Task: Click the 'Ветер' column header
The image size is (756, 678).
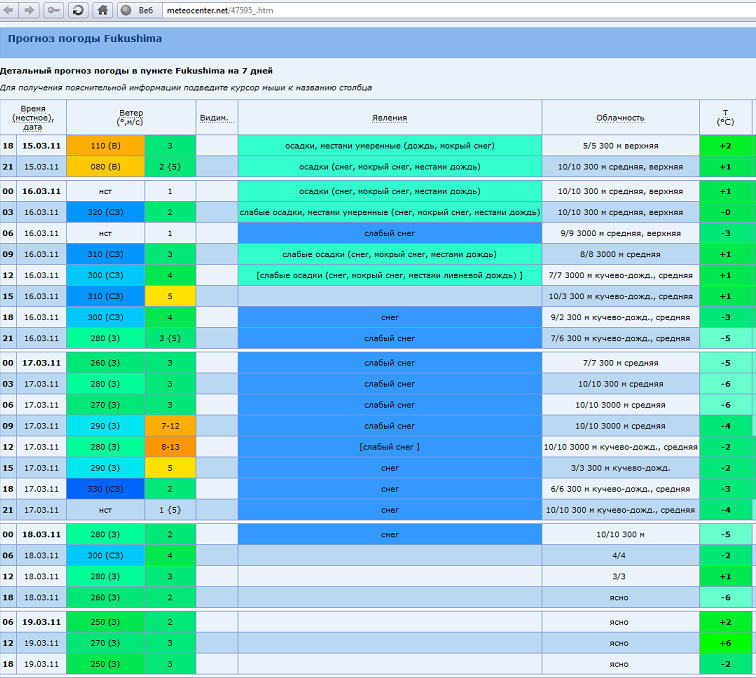Action: click(x=131, y=117)
